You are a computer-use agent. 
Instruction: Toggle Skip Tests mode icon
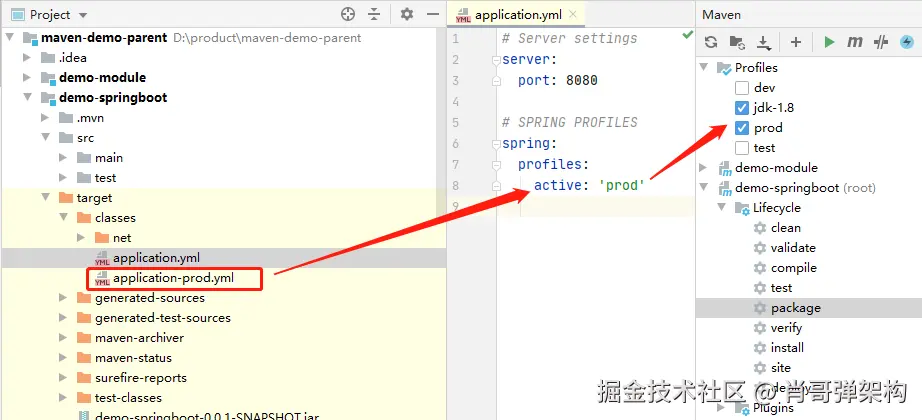tap(880, 42)
